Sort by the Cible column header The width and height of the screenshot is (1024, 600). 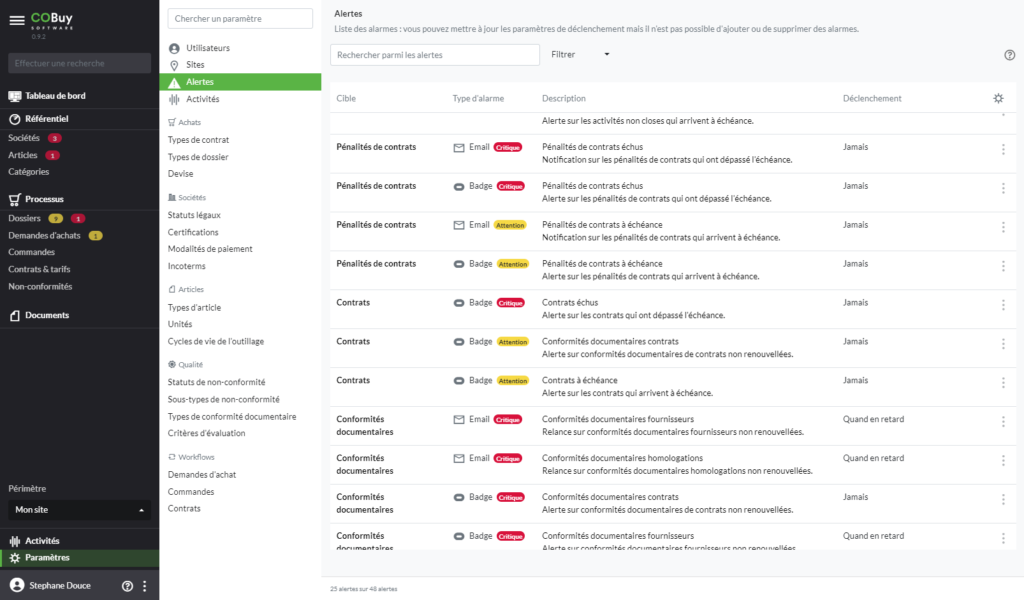(x=346, y=98)
